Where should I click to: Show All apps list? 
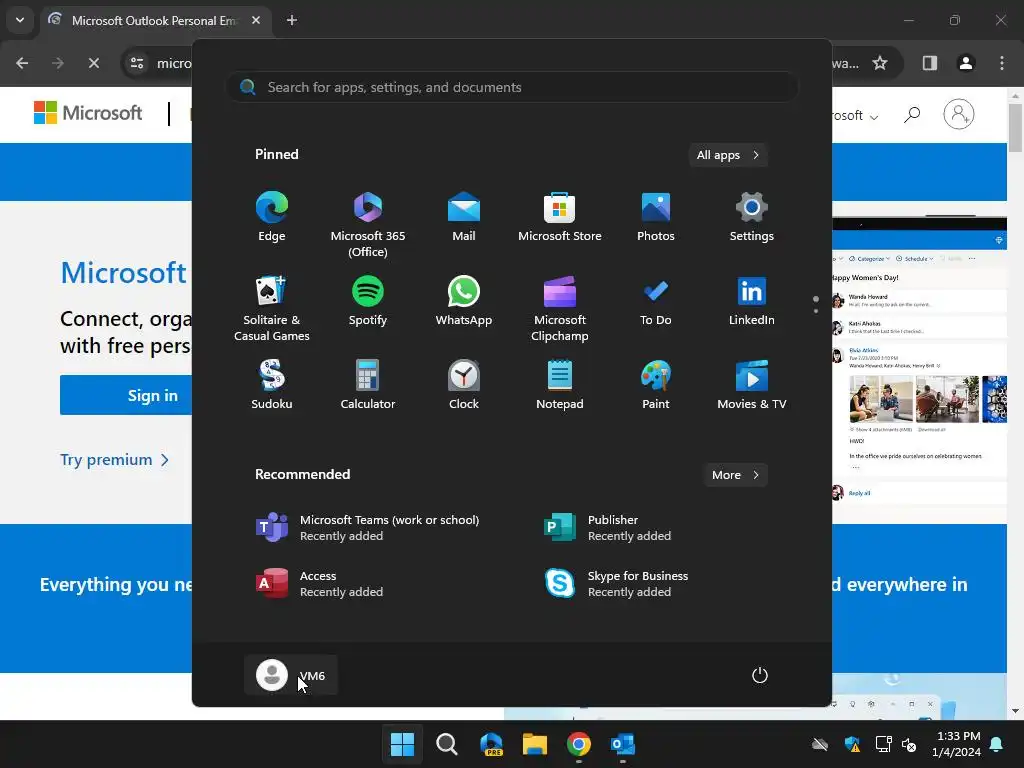728,155
